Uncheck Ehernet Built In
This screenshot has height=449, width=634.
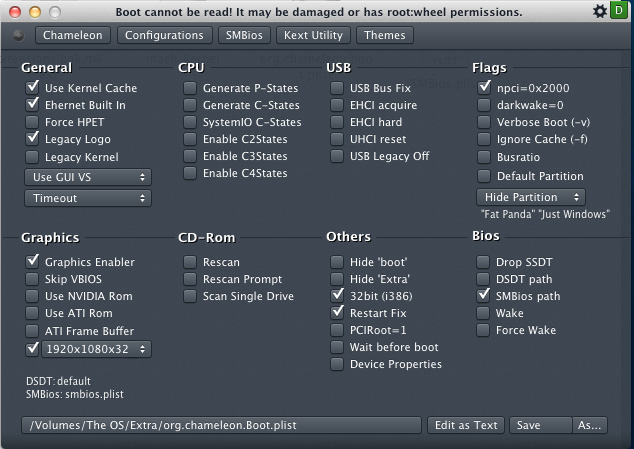pos(32,104)
